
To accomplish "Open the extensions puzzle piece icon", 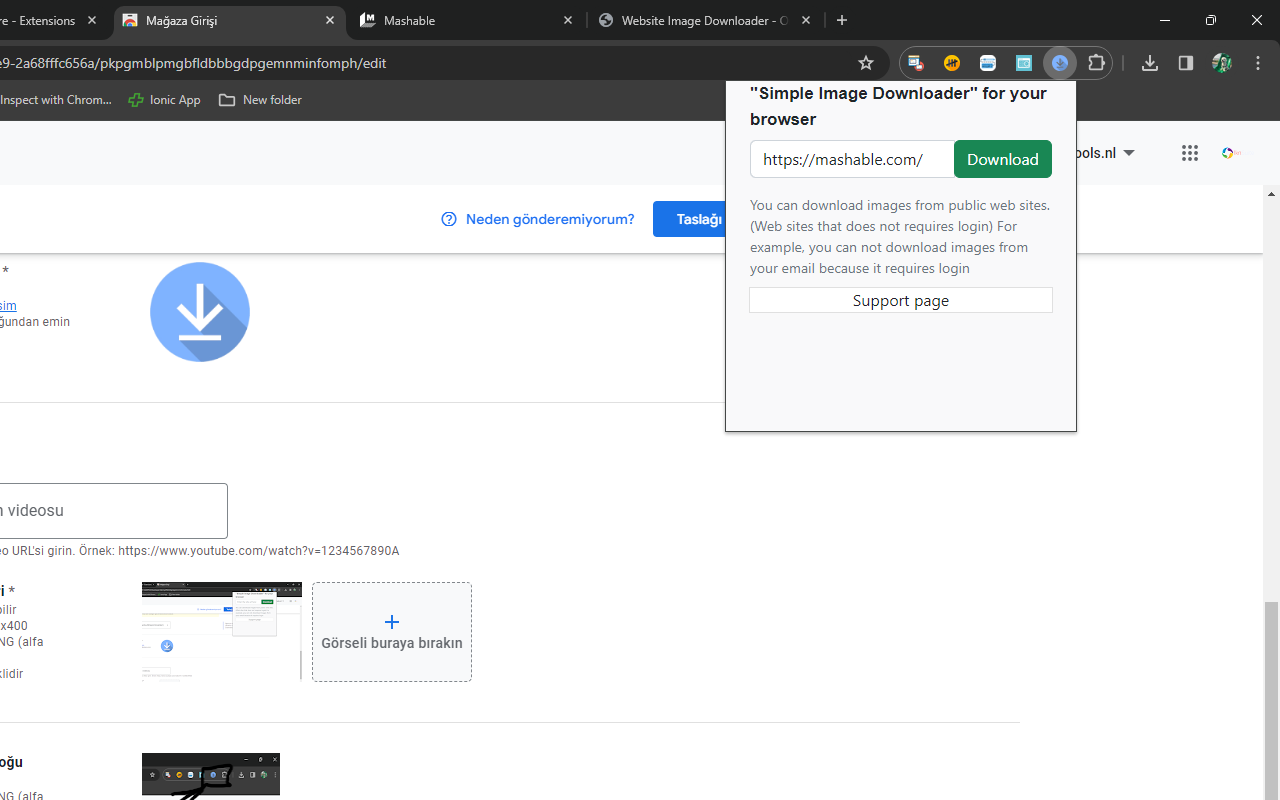I will [x=1096, y=62].
